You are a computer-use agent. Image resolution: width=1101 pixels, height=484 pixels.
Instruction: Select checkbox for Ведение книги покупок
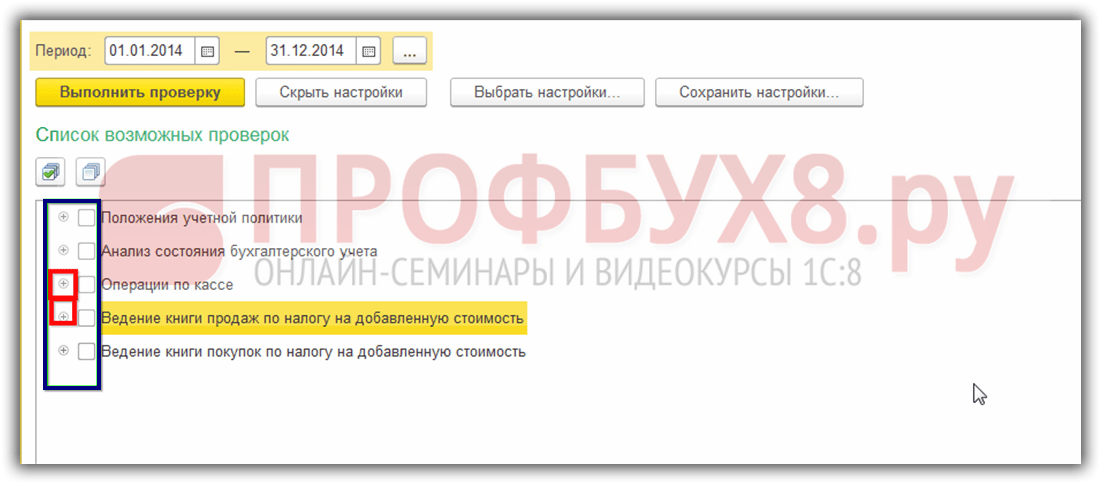(x=87, y=352)
